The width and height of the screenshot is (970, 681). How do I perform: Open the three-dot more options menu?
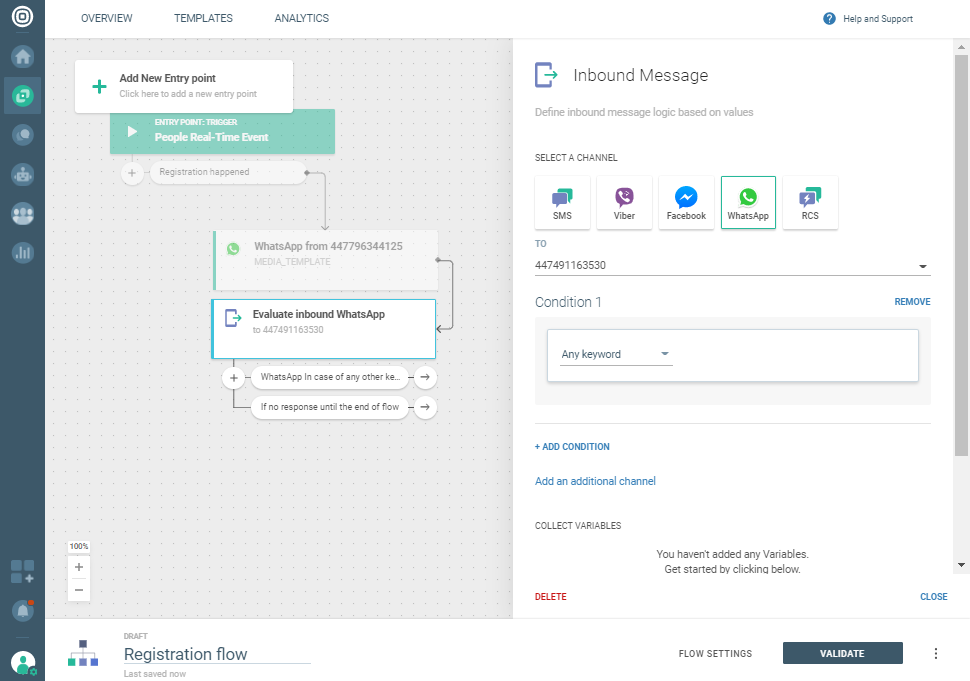click(x=936, y=654)
